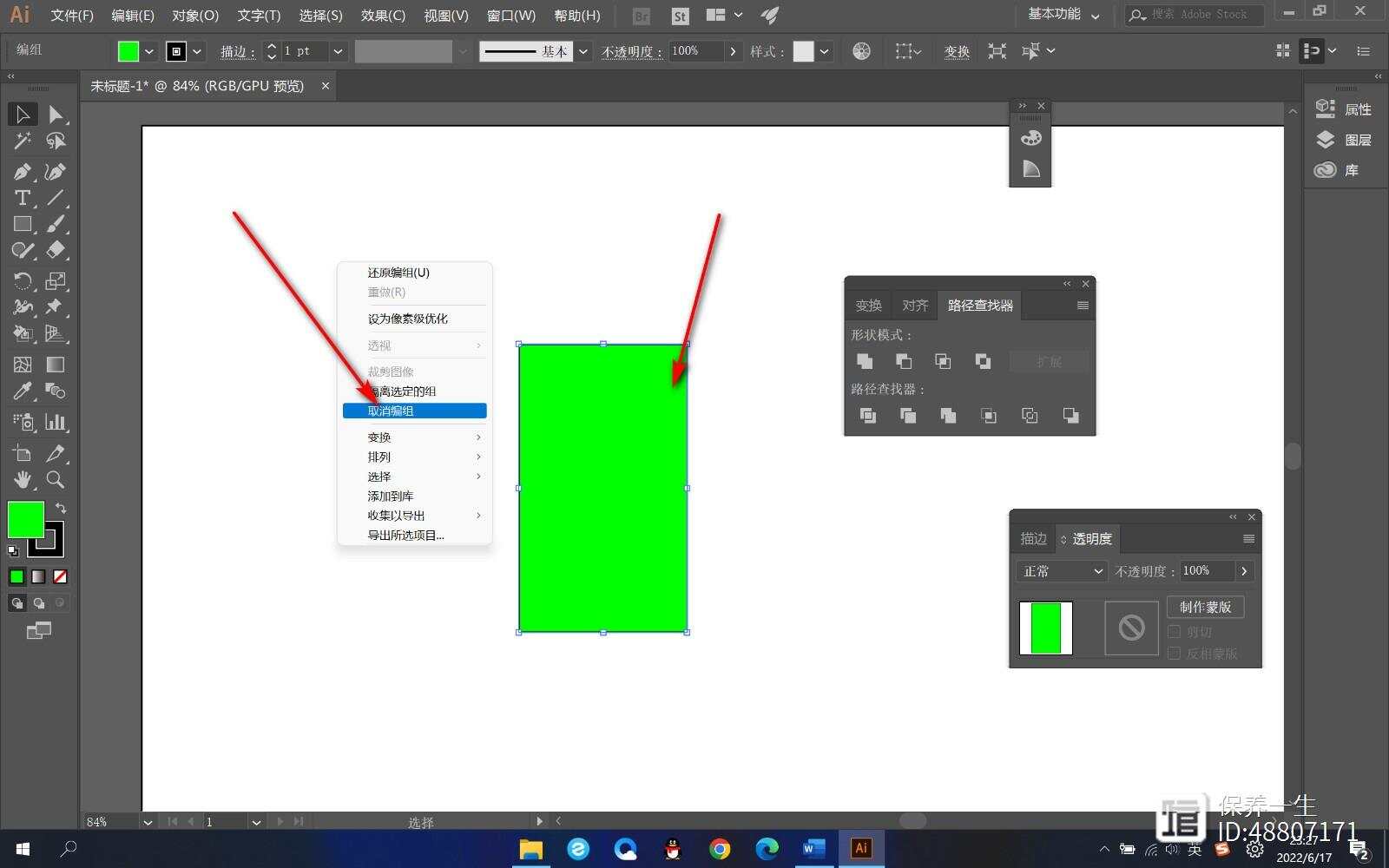Screen dimensions: 1389x868
Task: Toggle the Clip checkbox
Action: pyautogui.click(x=1175, y=632)
